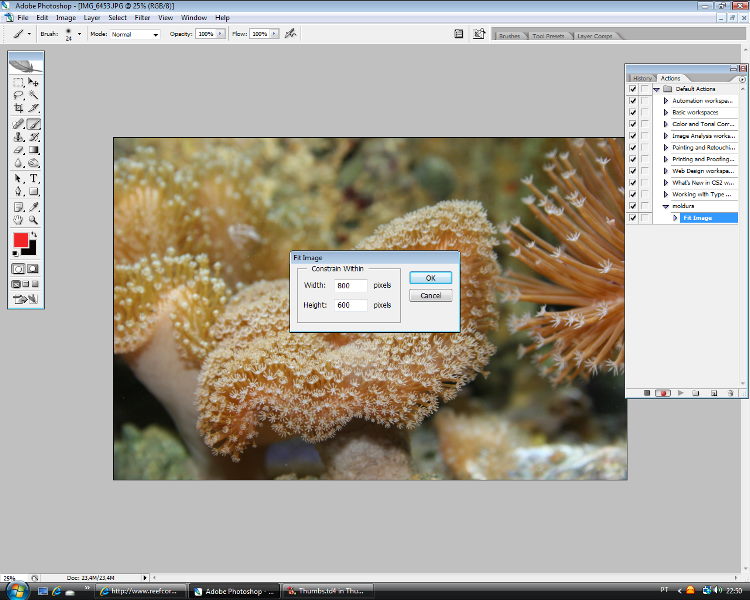Cancel the Fit Image dialog
Viewport: 750px width, 600px height.
(430, 295)
